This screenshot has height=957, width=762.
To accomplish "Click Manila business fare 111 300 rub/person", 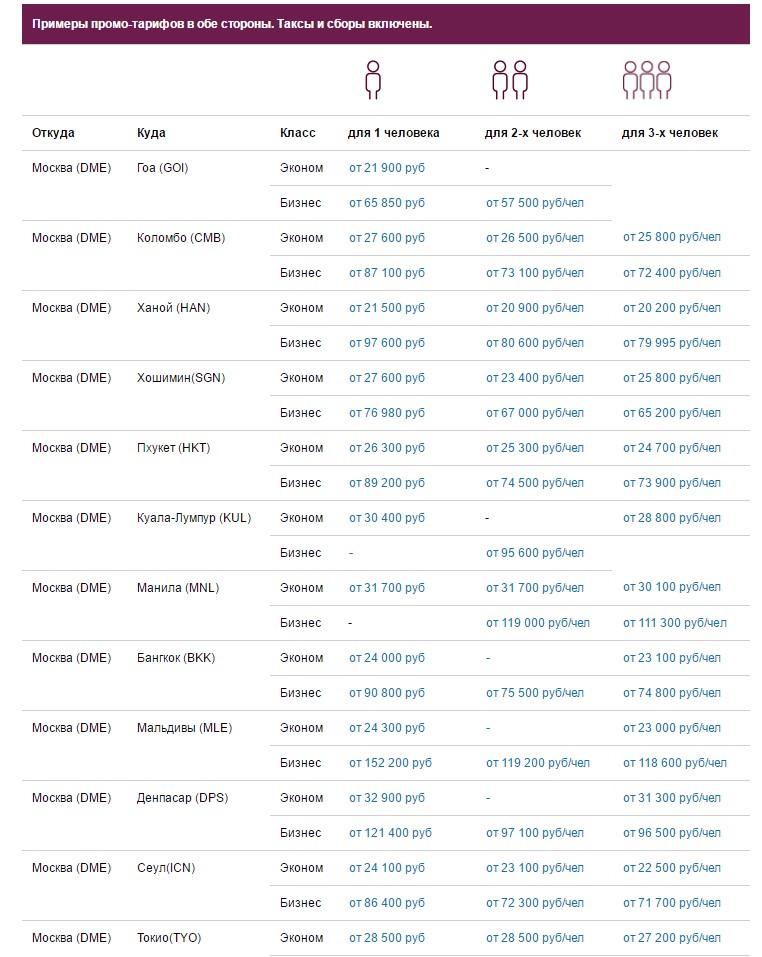I will tap(674, 623).
